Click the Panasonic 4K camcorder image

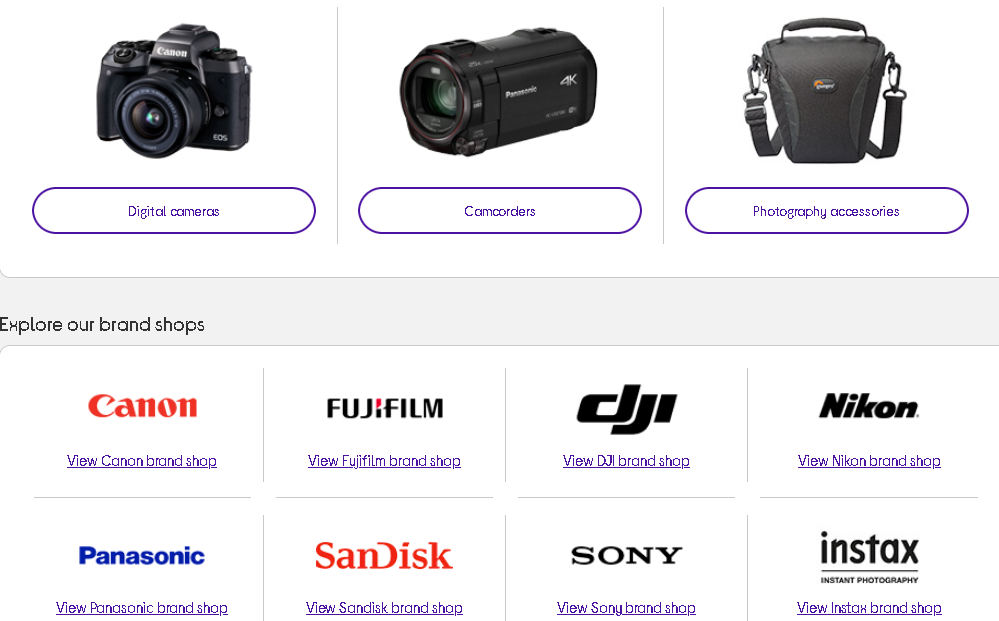click(x=499, y=92)
